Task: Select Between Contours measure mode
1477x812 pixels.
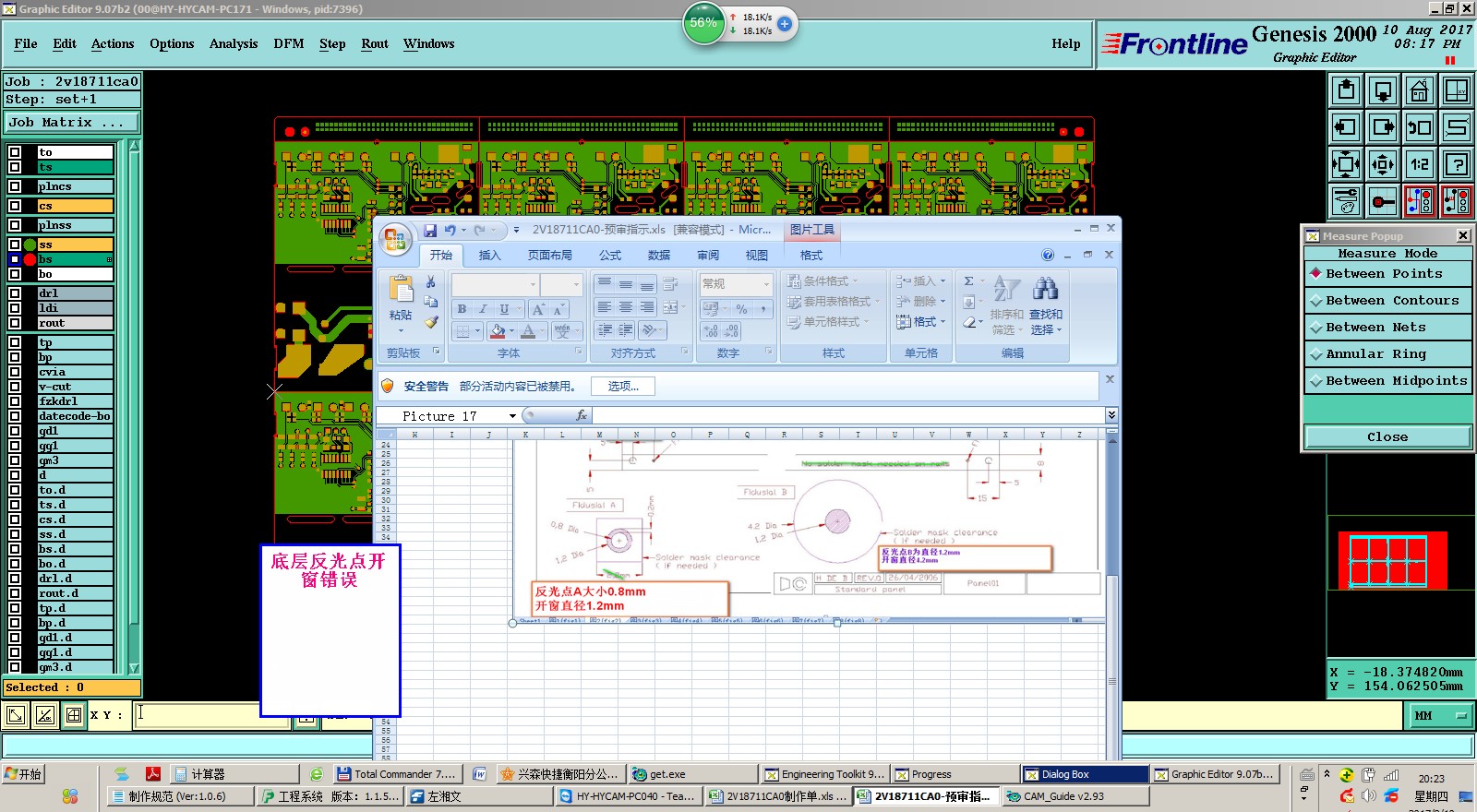Action: click(x=1387, y=300)
